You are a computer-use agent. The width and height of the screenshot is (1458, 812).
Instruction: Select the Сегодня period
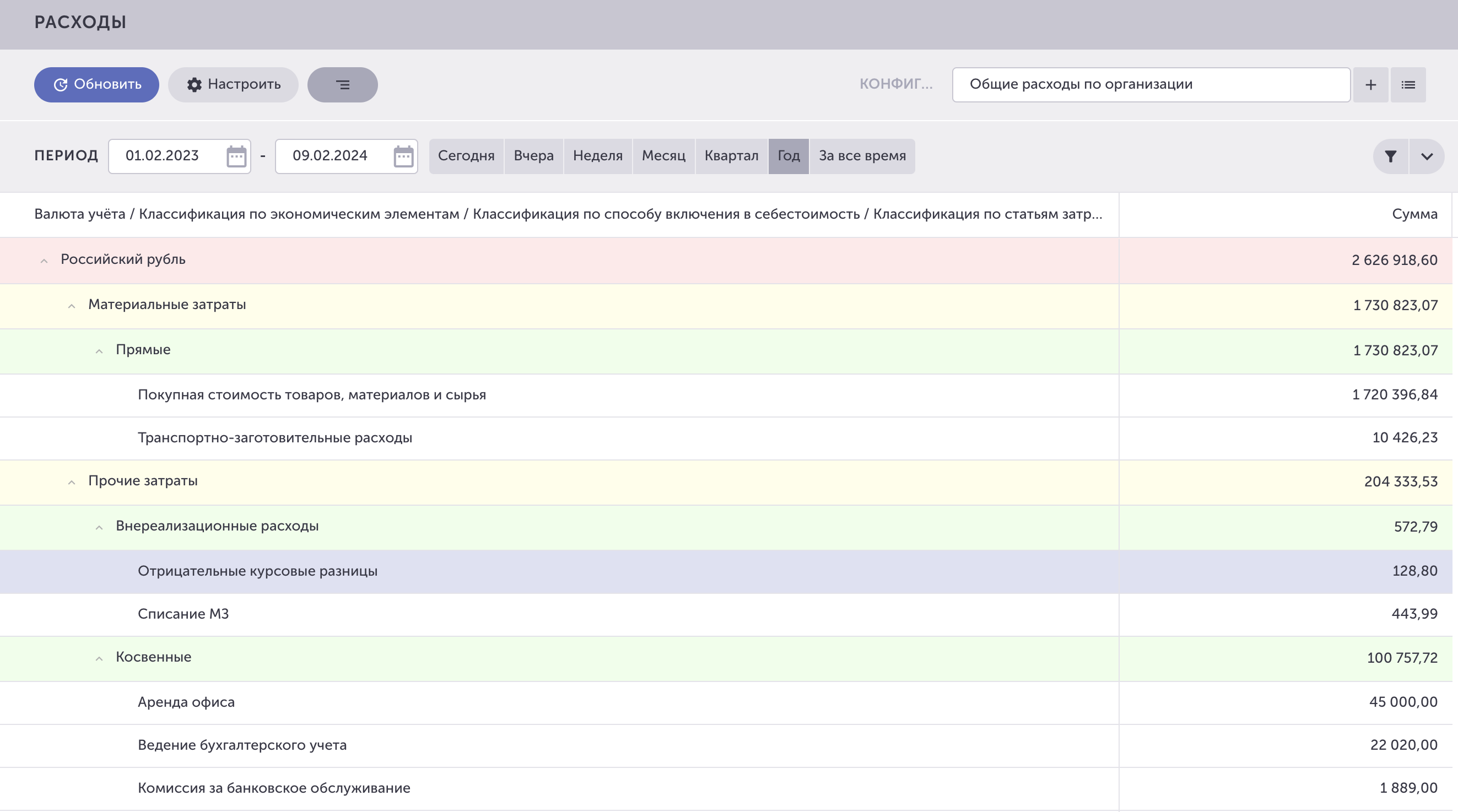click(466, 156)
